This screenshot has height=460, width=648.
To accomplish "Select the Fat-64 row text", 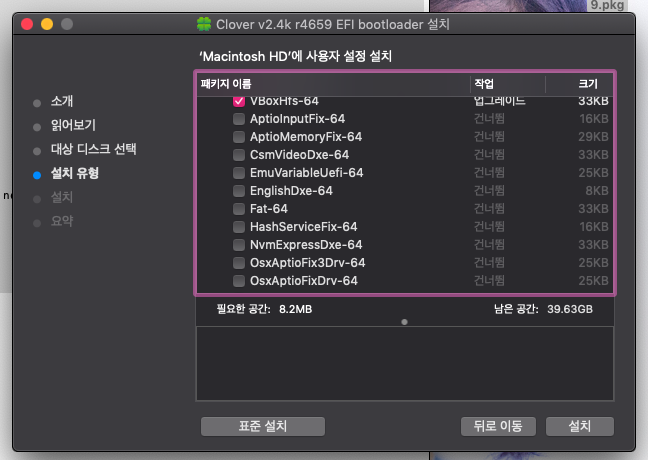I will pos(269,209).
